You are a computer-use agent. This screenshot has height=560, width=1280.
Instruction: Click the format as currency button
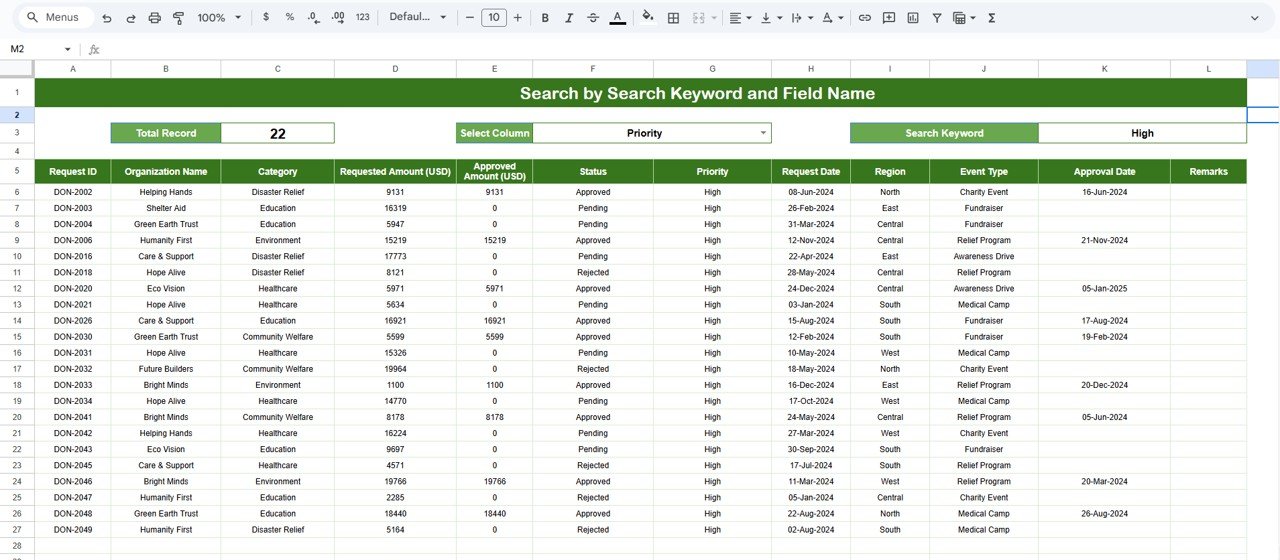(265, 18)
